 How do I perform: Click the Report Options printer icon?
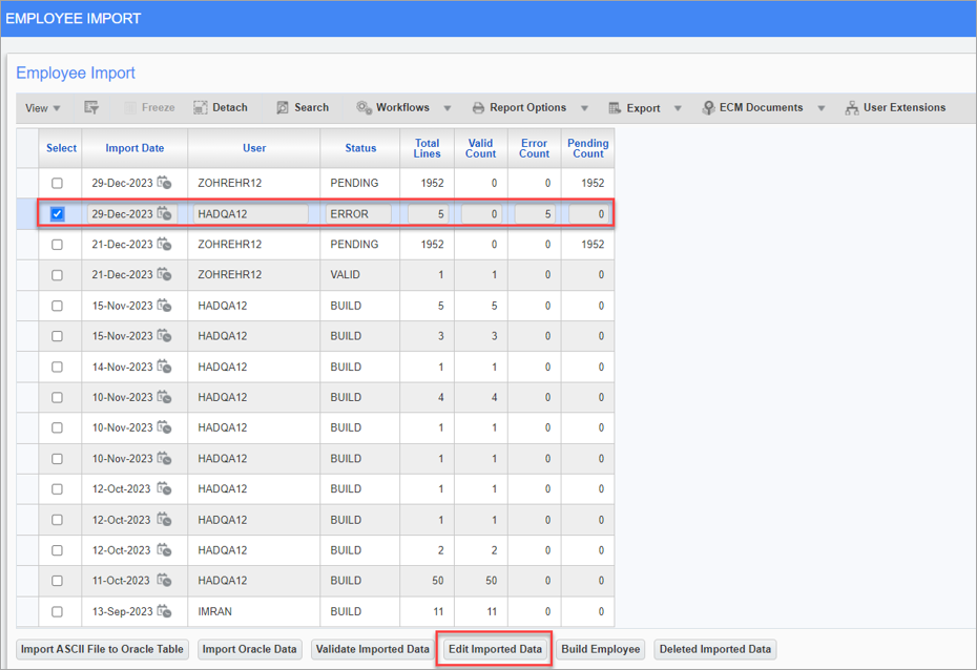(478, 108)
